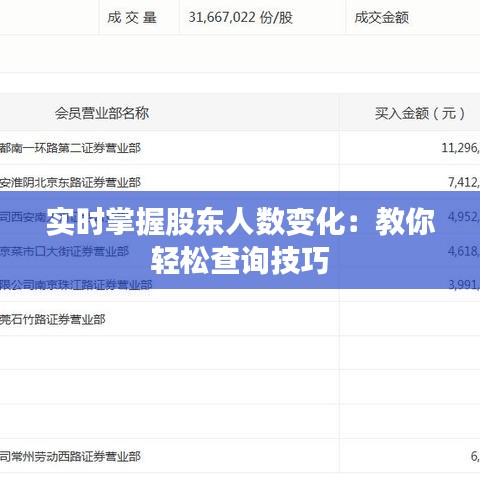Click the 成交金额 label cell

pyautogui.click(x=381, y=17)
